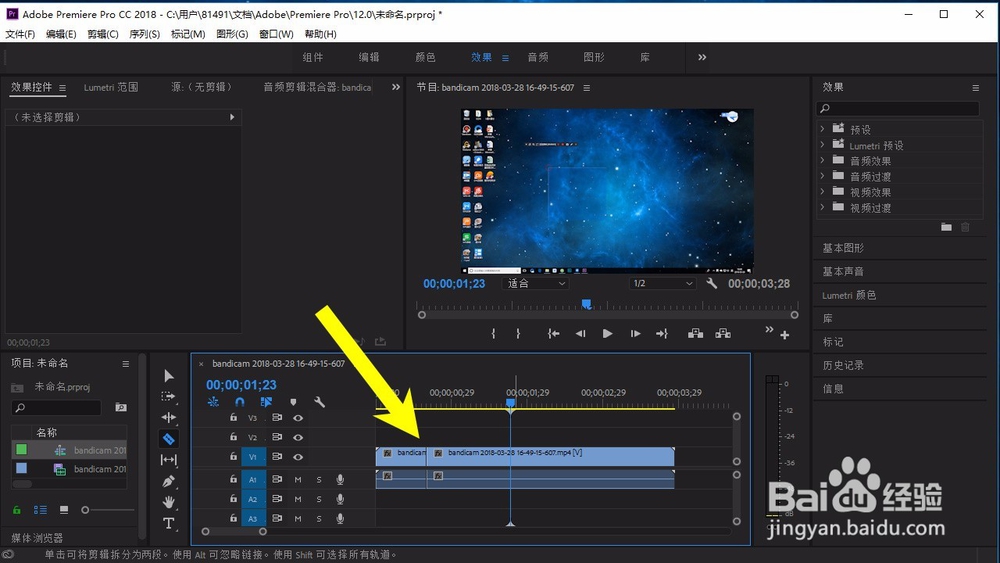Step back one frame
Image resolution: width=1000 pixels, height=563 pixels.
click(580, 333)
